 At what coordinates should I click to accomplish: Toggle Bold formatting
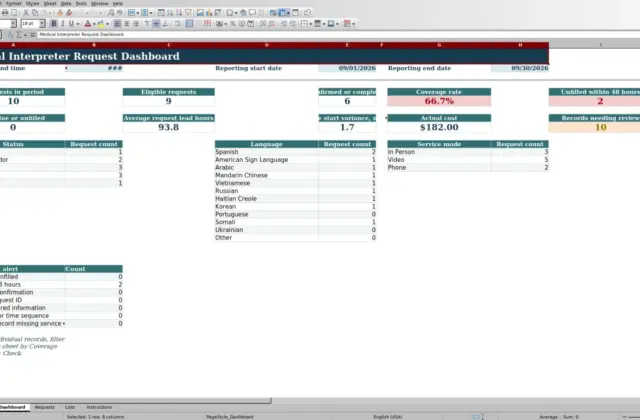pyautogui.click(x=54, y=24)
